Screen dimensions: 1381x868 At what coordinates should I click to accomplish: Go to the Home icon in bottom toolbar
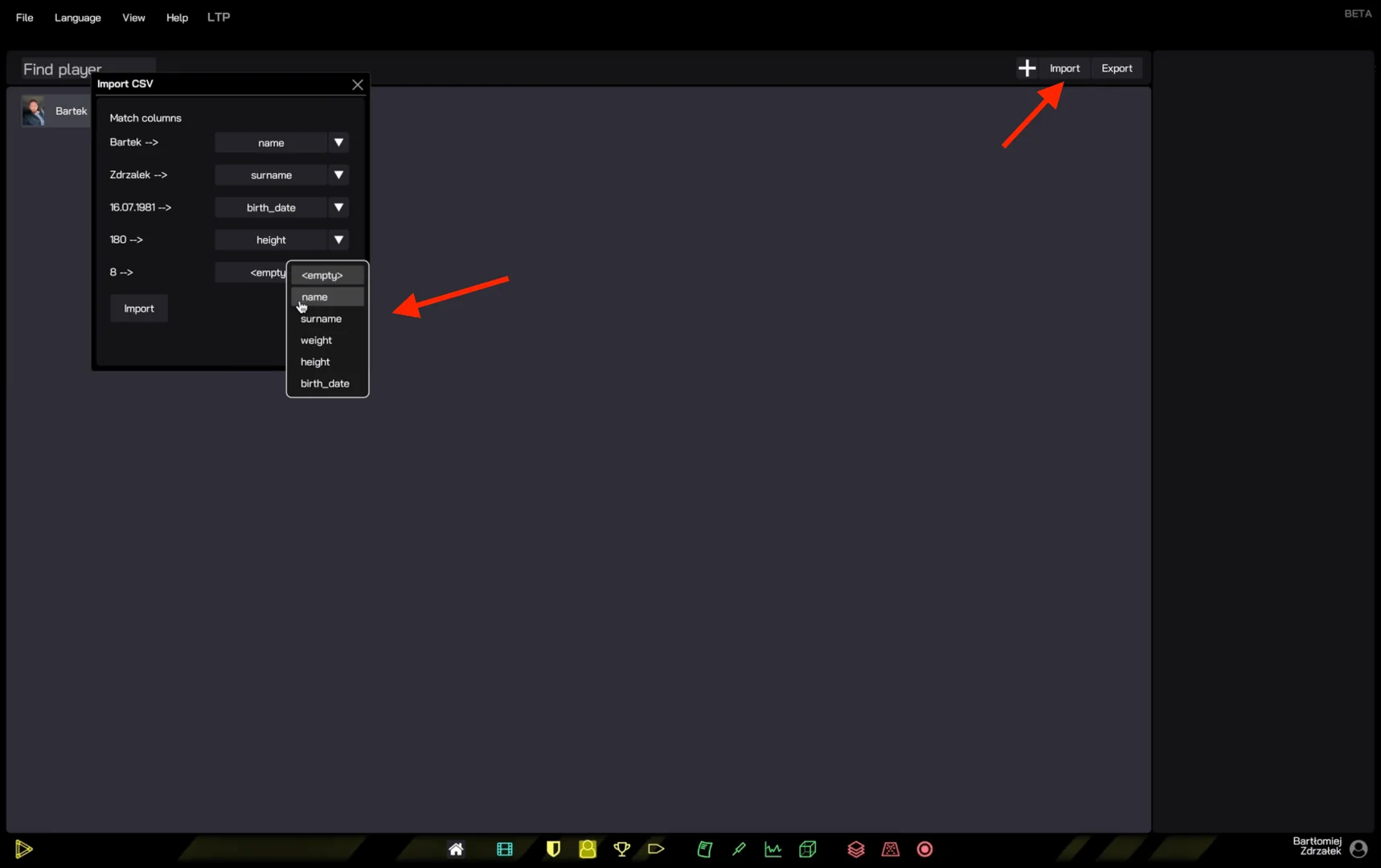pyautogui.click(x=456, y=850)
